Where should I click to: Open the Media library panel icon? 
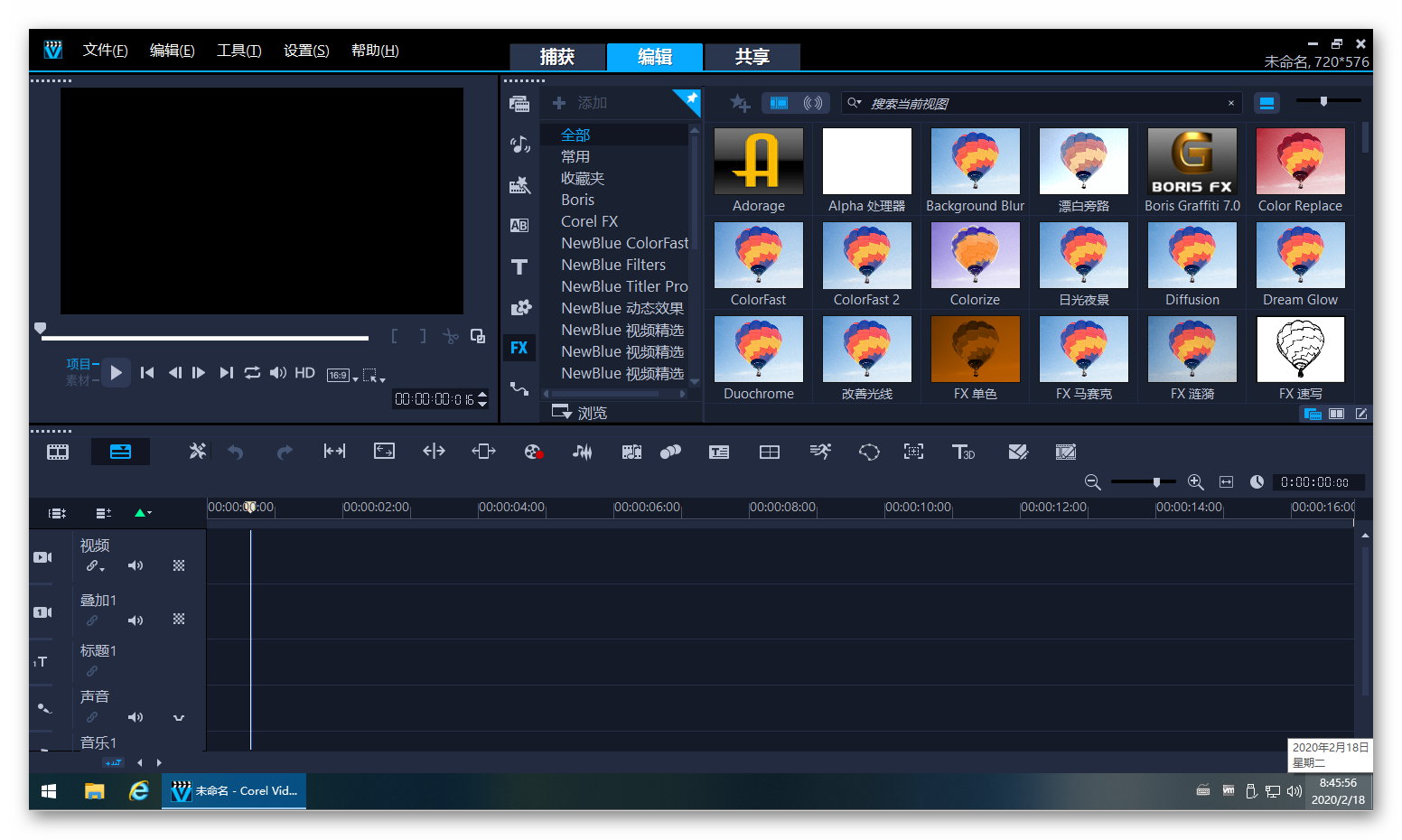tap(519, 104)
